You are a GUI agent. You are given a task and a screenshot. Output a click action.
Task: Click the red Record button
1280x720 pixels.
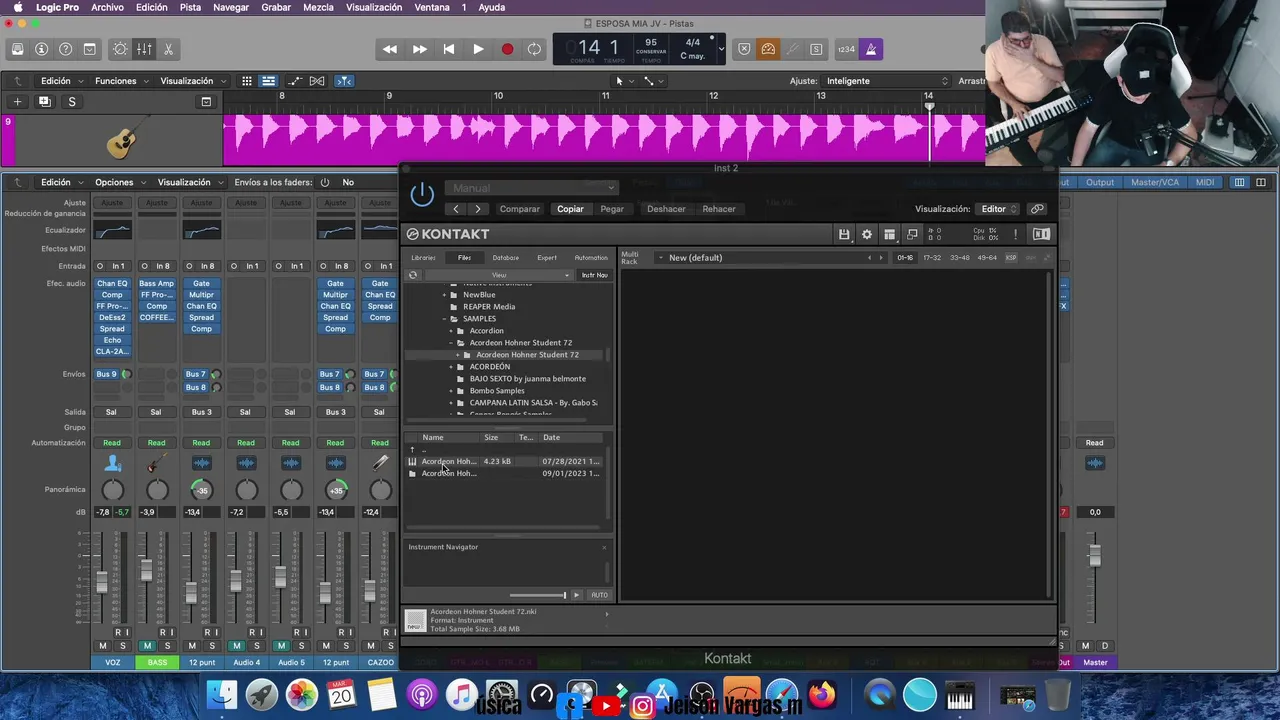507,49
